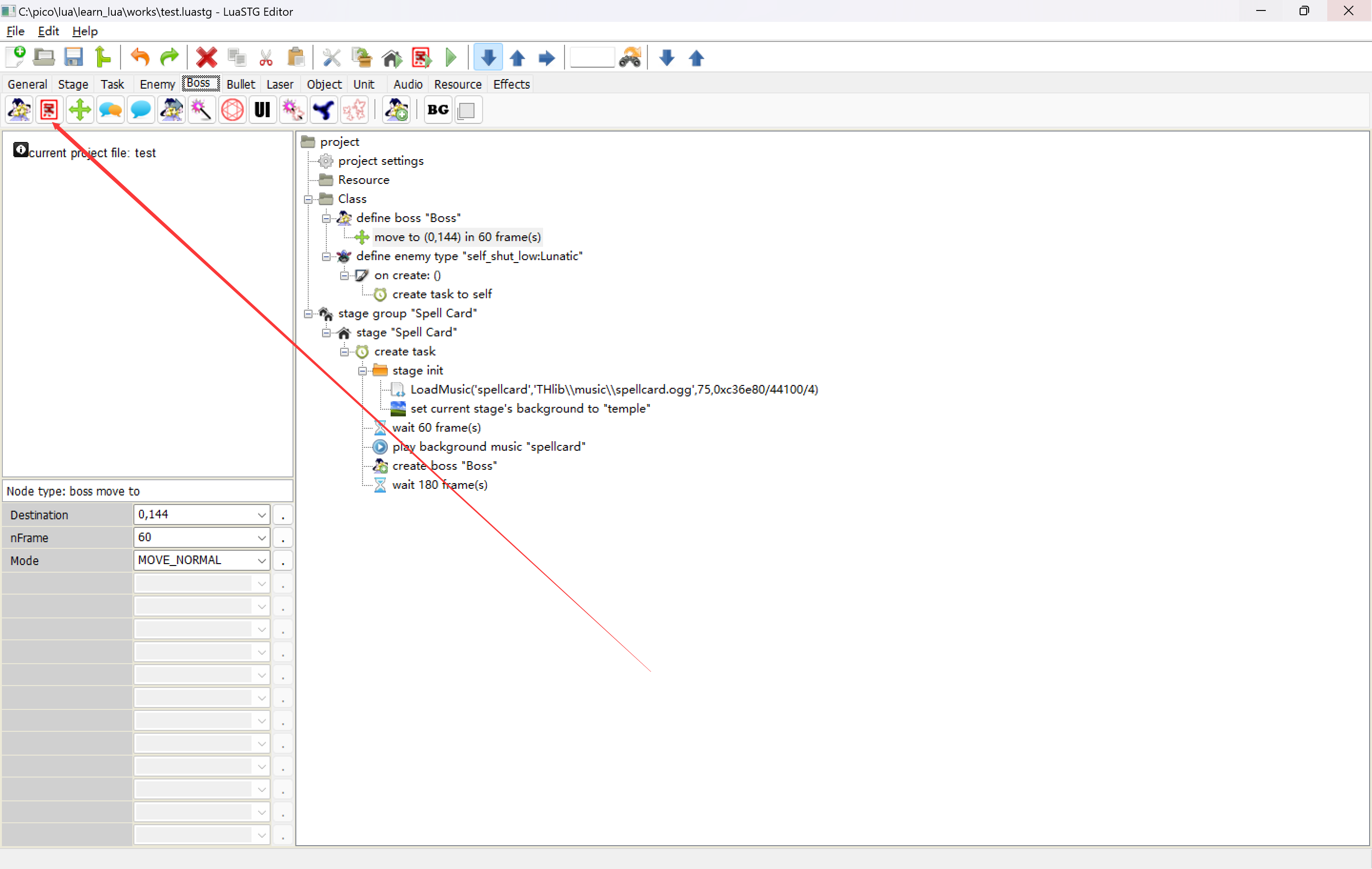Toggle insert-before mode up arrow

tap(517, 58)
